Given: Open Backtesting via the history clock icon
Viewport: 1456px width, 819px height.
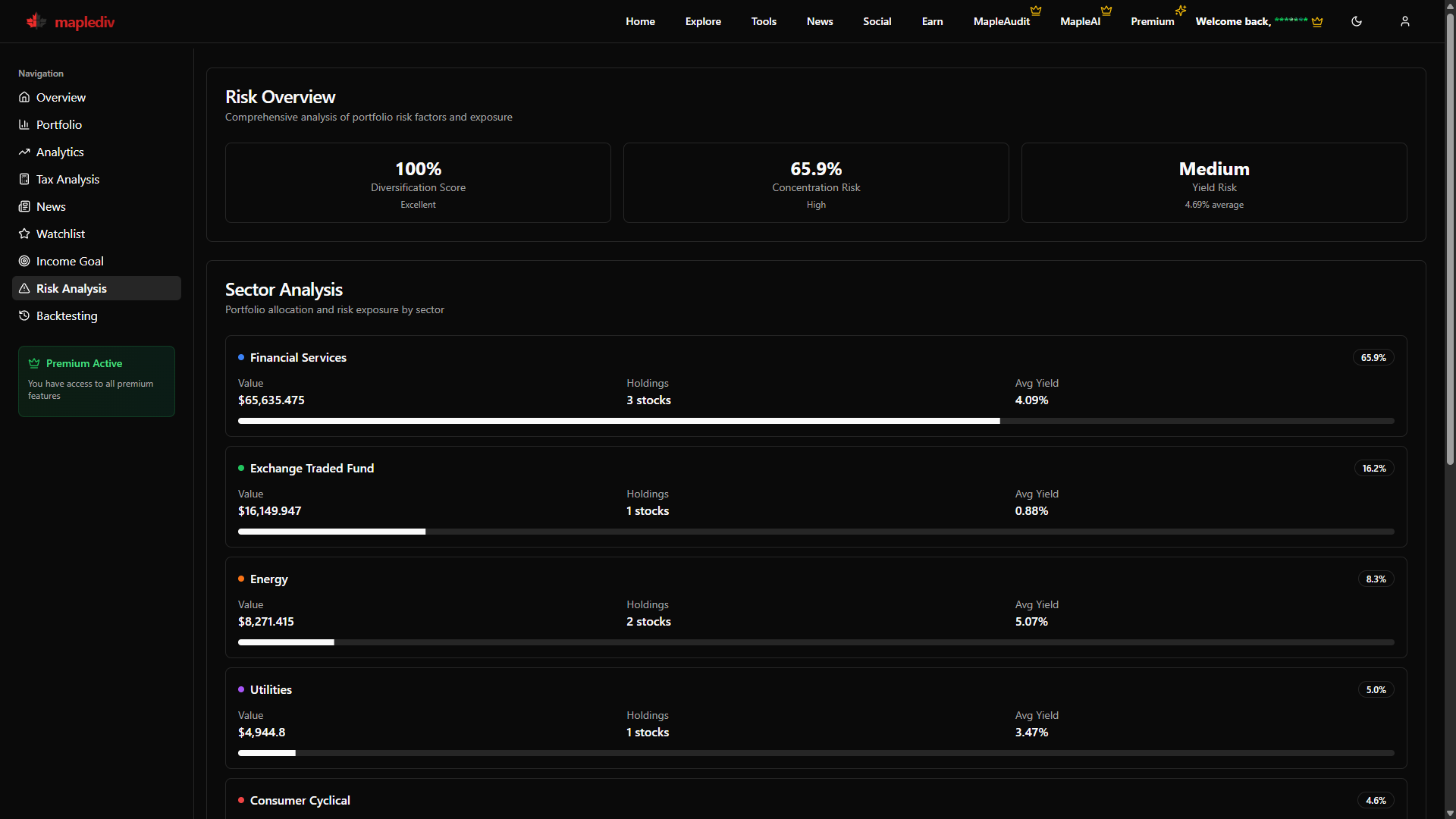Looking at the screenshot, I should (24, 315).
